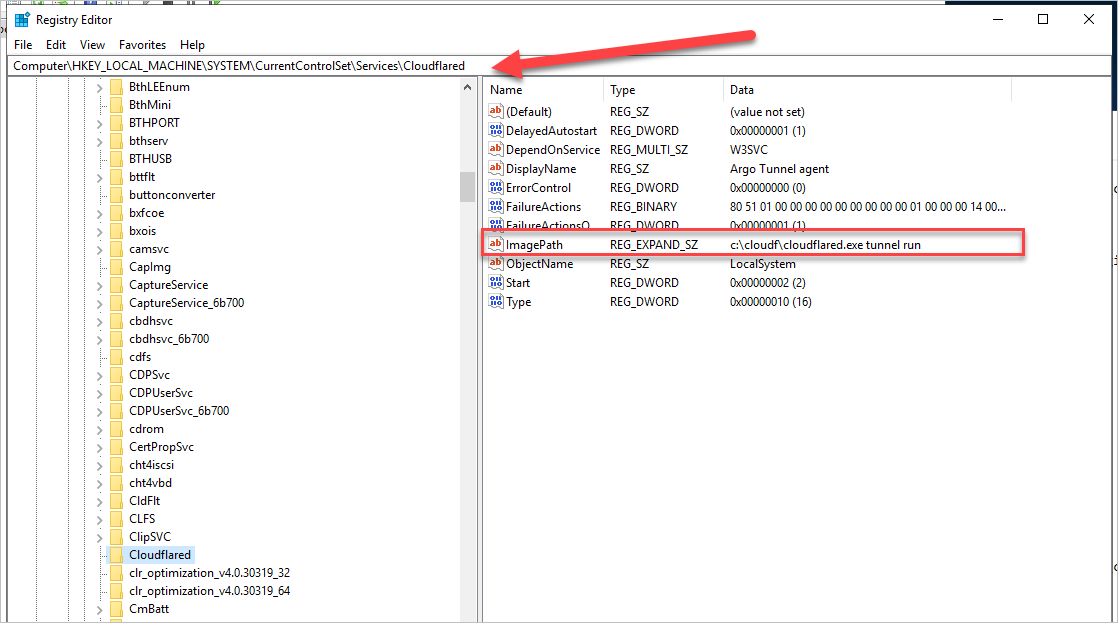
Task: Open the Favorites menu
Action: click(142, 44)
